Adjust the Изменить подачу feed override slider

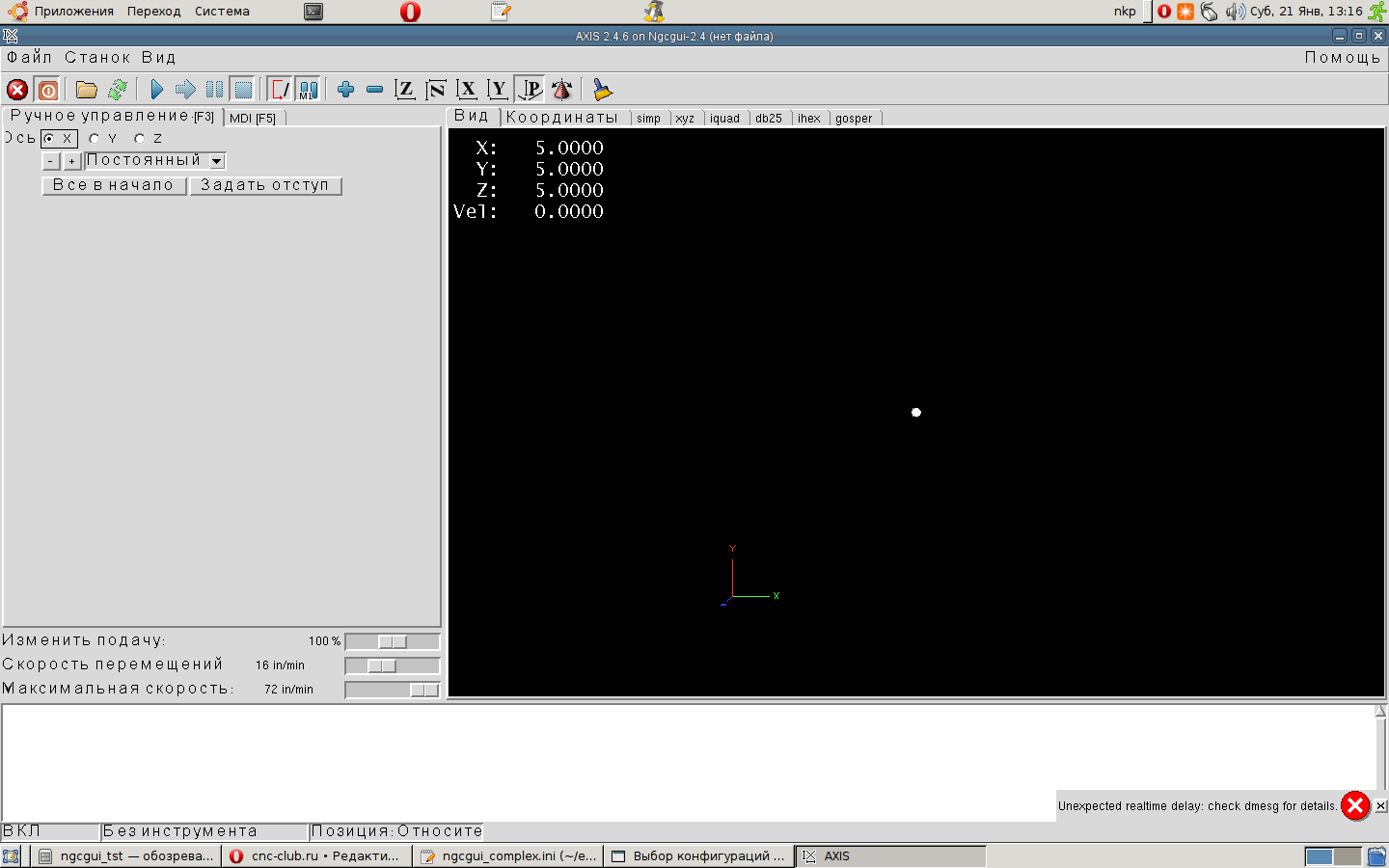point(393,641)
